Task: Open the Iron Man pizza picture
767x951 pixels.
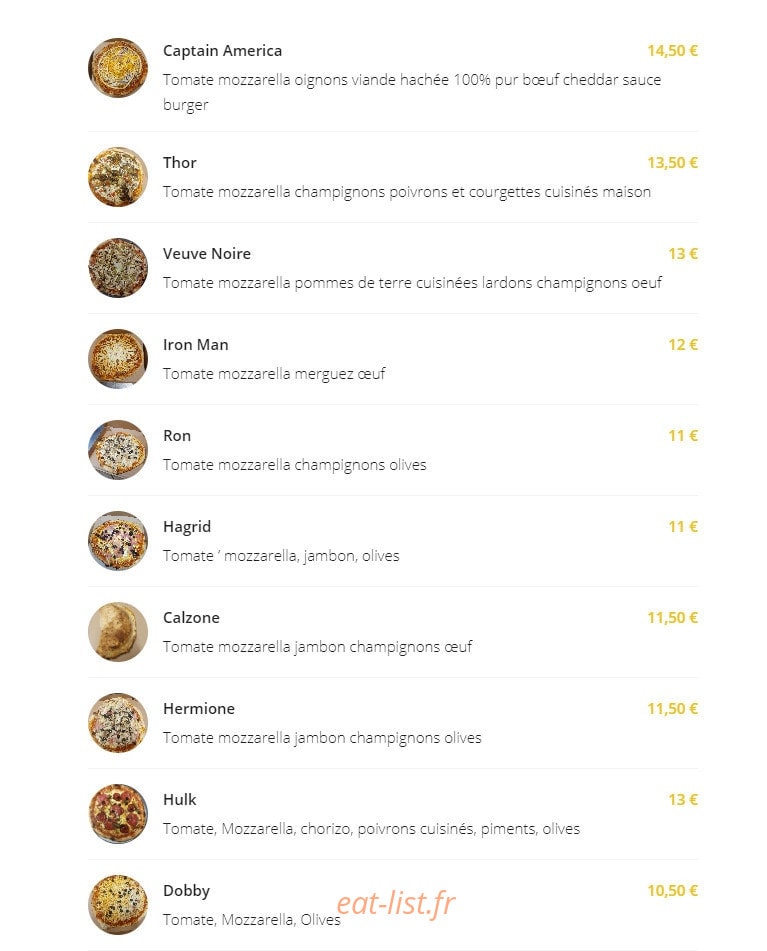Action: [118, 359]
